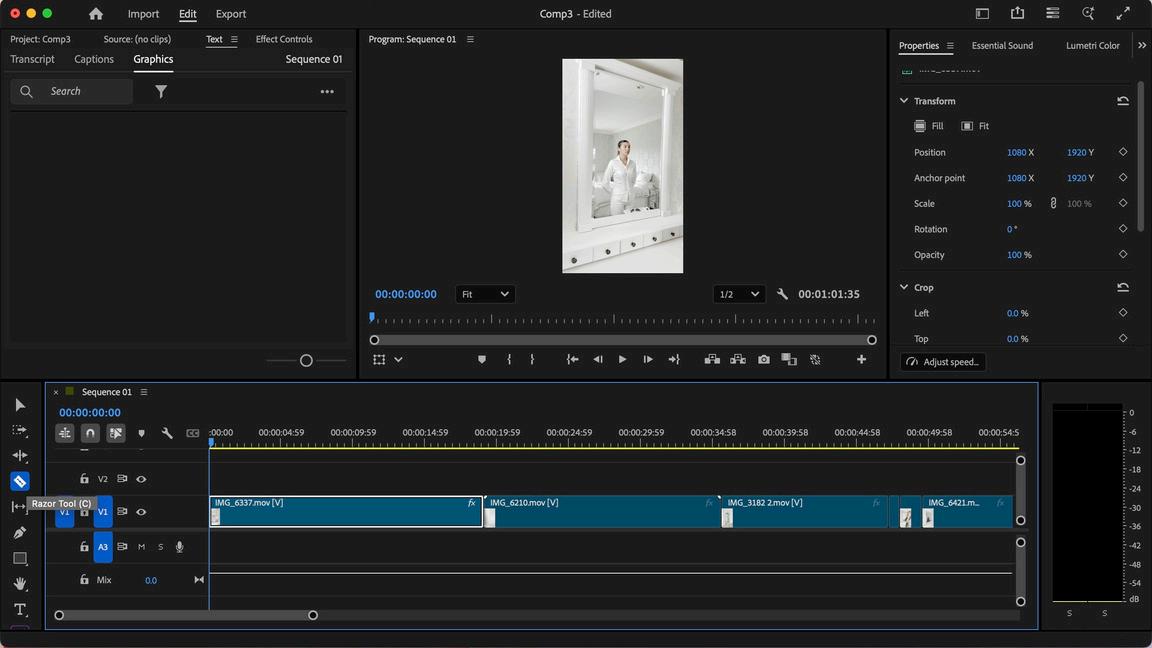Solo the A3 audio track
The image size is (1152, 648).
160,547
